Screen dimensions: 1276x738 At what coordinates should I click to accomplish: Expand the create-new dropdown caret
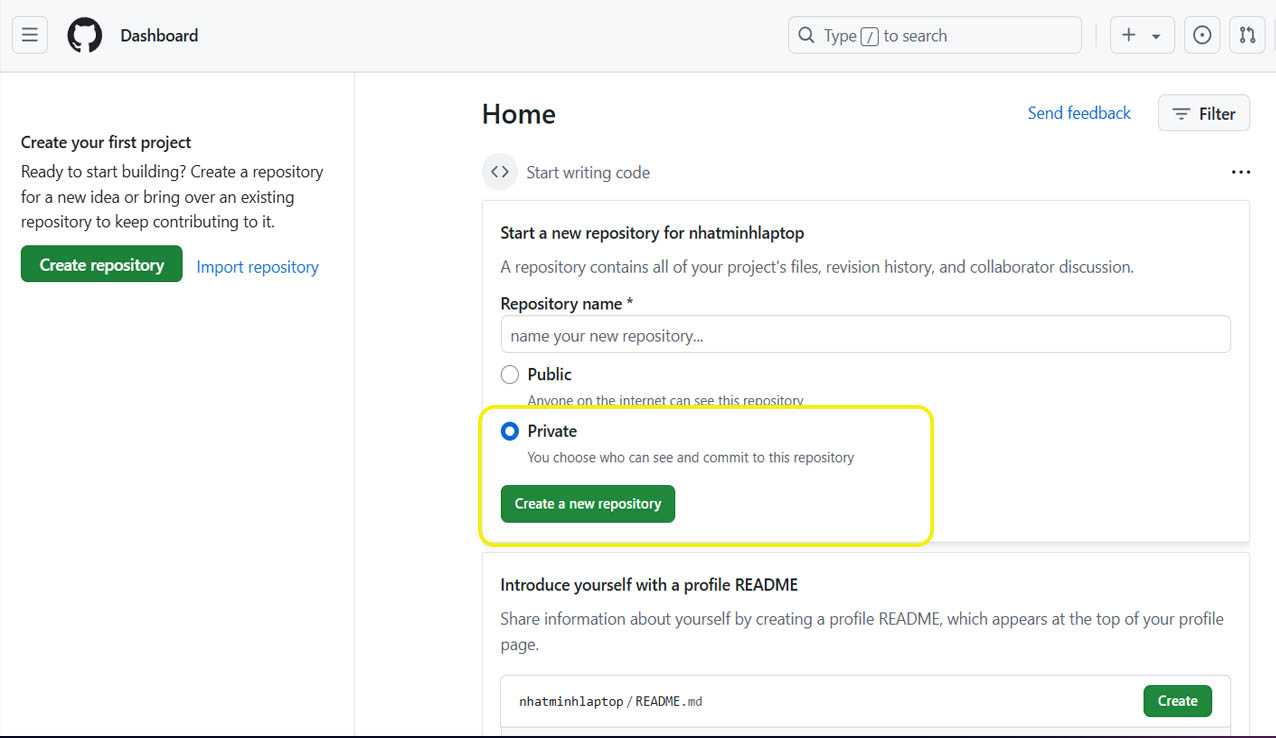[x=1156, y=36]
